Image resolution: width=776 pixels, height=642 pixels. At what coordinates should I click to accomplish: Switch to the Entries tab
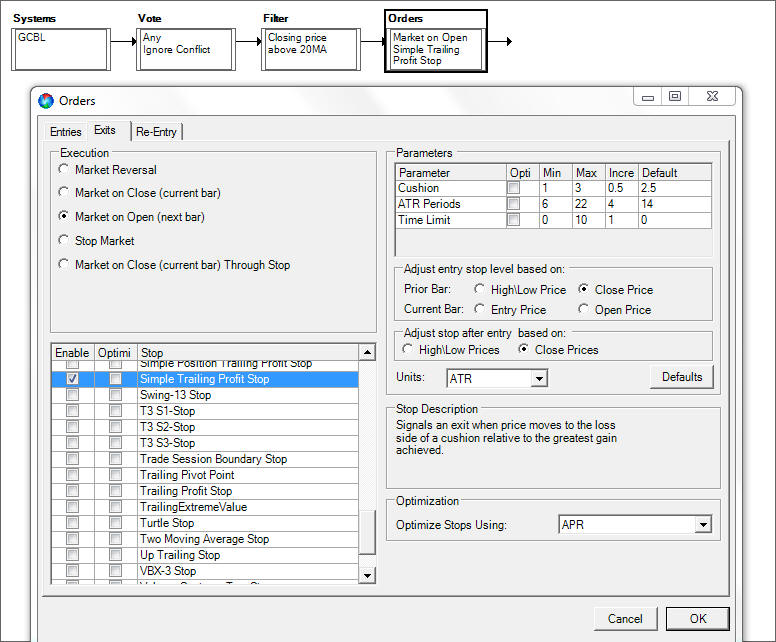click(65, 132)
